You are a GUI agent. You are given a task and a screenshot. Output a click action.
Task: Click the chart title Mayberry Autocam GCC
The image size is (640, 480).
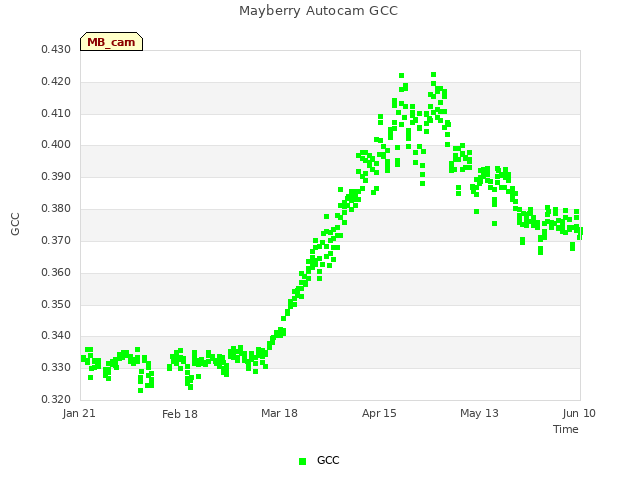(x=318, y=11)
